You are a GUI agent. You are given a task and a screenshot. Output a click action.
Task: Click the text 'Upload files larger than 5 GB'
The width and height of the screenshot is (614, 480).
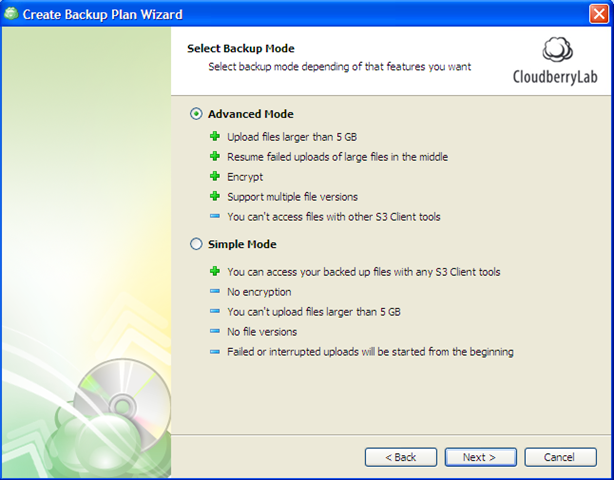click(x=292, y=137)
